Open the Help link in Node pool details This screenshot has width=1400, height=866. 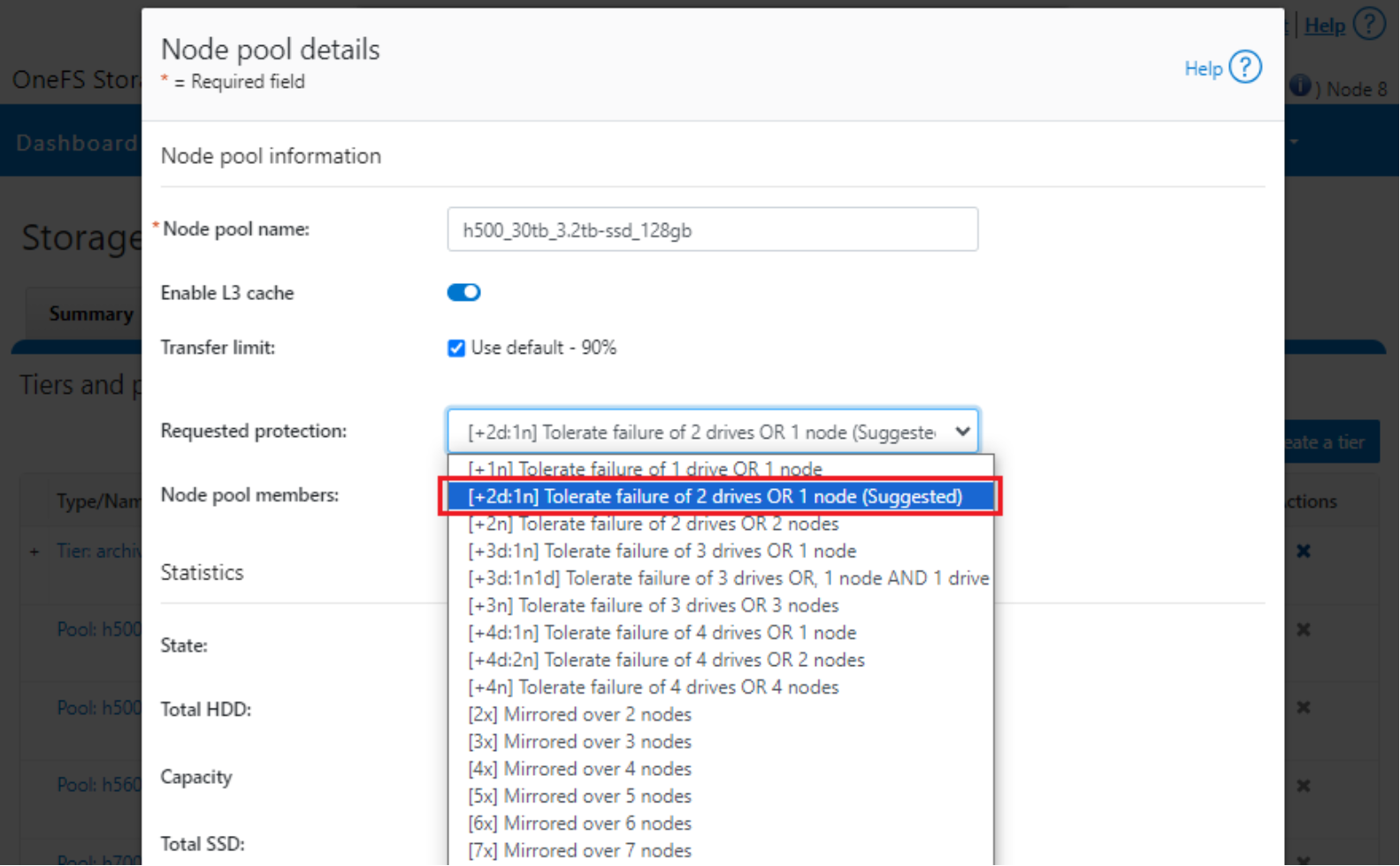click(x=1204, y=69)
